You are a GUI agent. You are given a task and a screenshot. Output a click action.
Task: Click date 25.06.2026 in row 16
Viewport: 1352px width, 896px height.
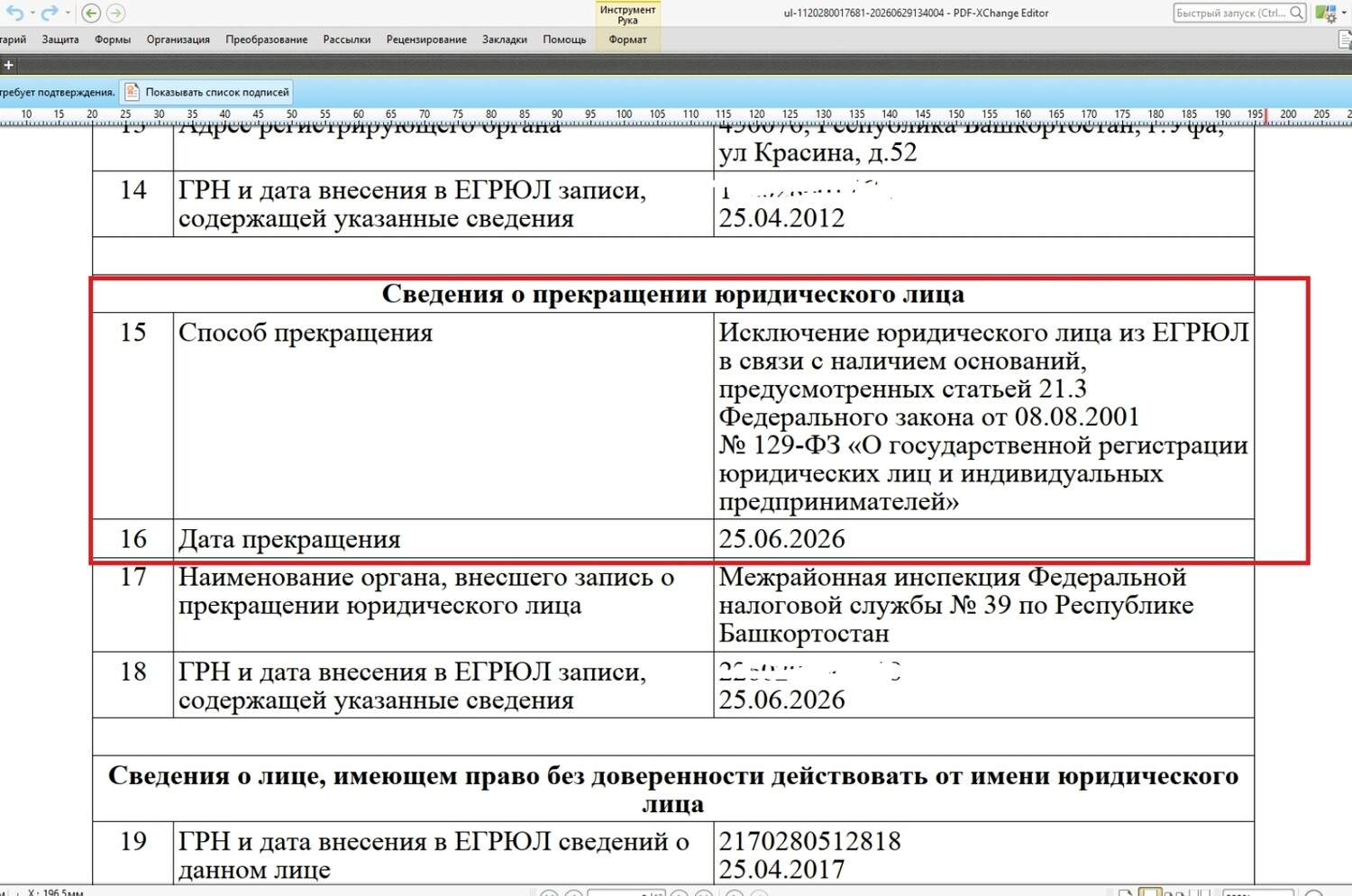click(781, 539)
